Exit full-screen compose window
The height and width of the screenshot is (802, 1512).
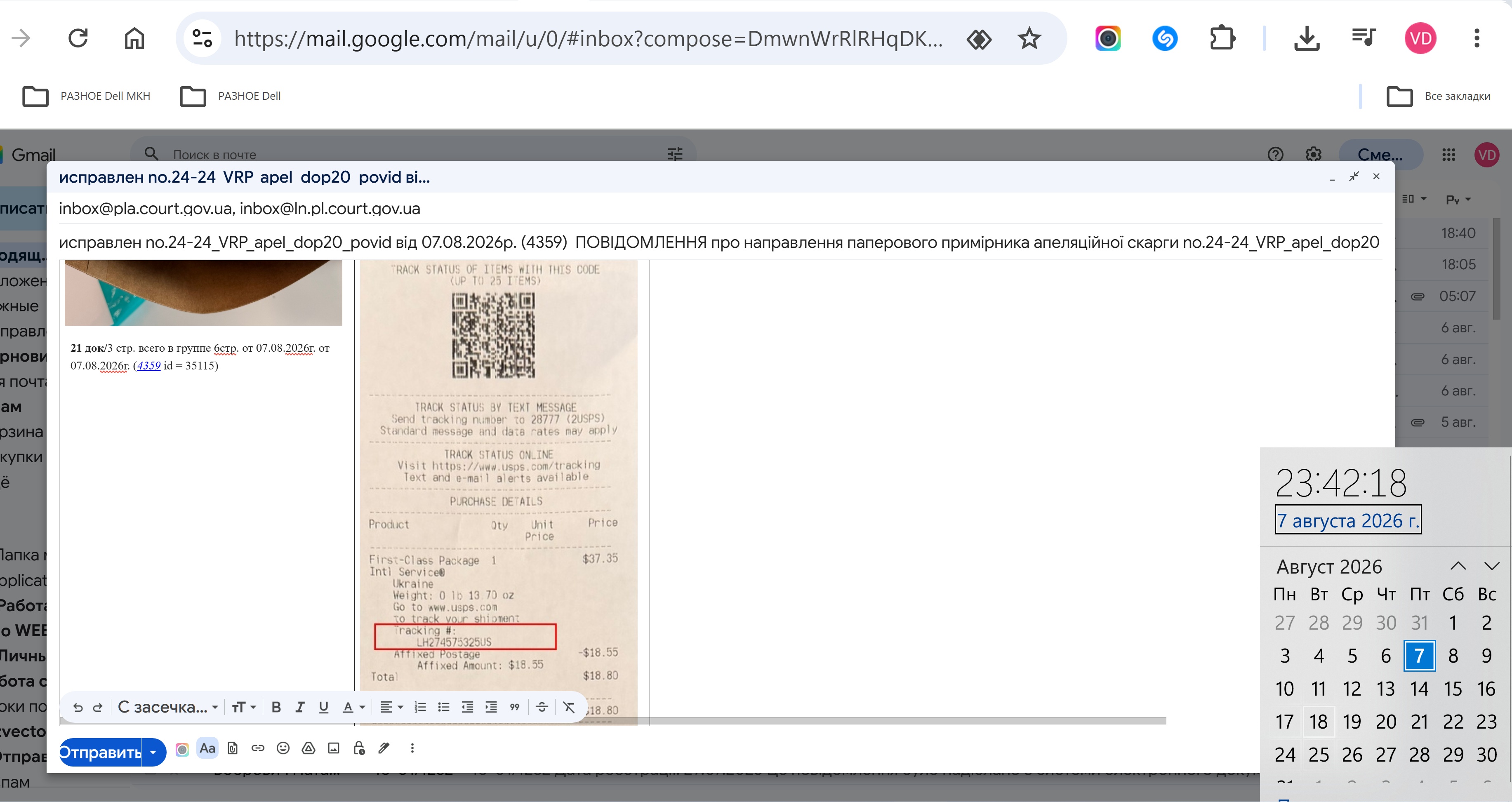[x=1354, y=176]
